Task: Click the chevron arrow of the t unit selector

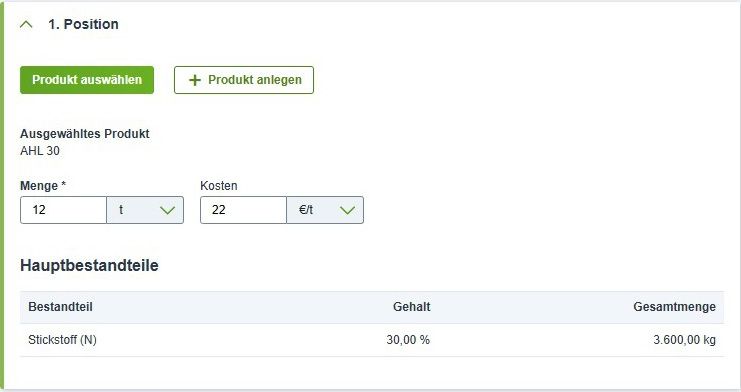Action: tap(167, 210)
